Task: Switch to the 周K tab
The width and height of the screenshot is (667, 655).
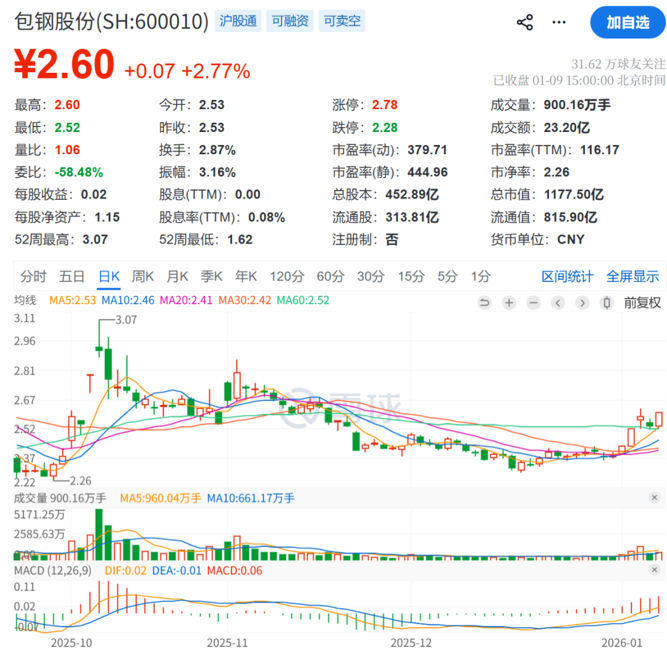Action: [x=142, y=276]
